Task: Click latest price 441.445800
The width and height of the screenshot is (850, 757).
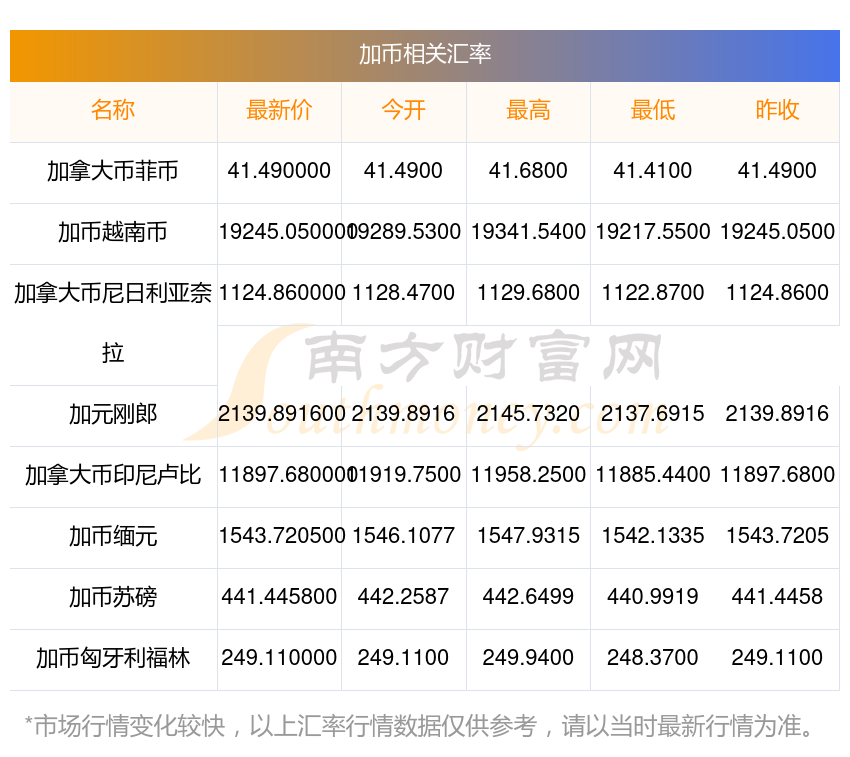Action: pos(279,596)
